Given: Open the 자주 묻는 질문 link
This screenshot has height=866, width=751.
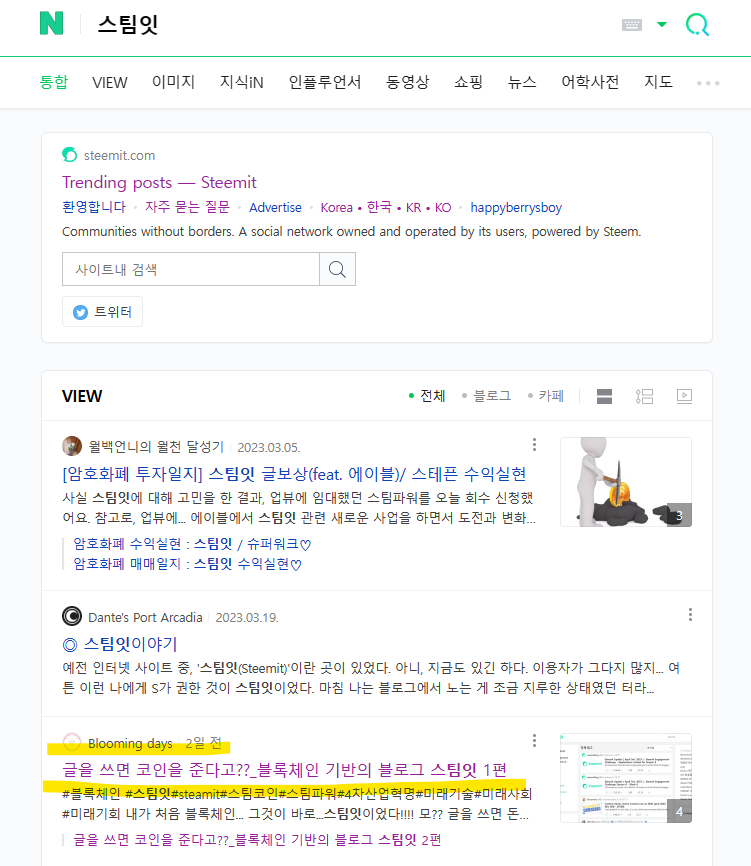Looking at the screenshot, I should click(187, 207).
